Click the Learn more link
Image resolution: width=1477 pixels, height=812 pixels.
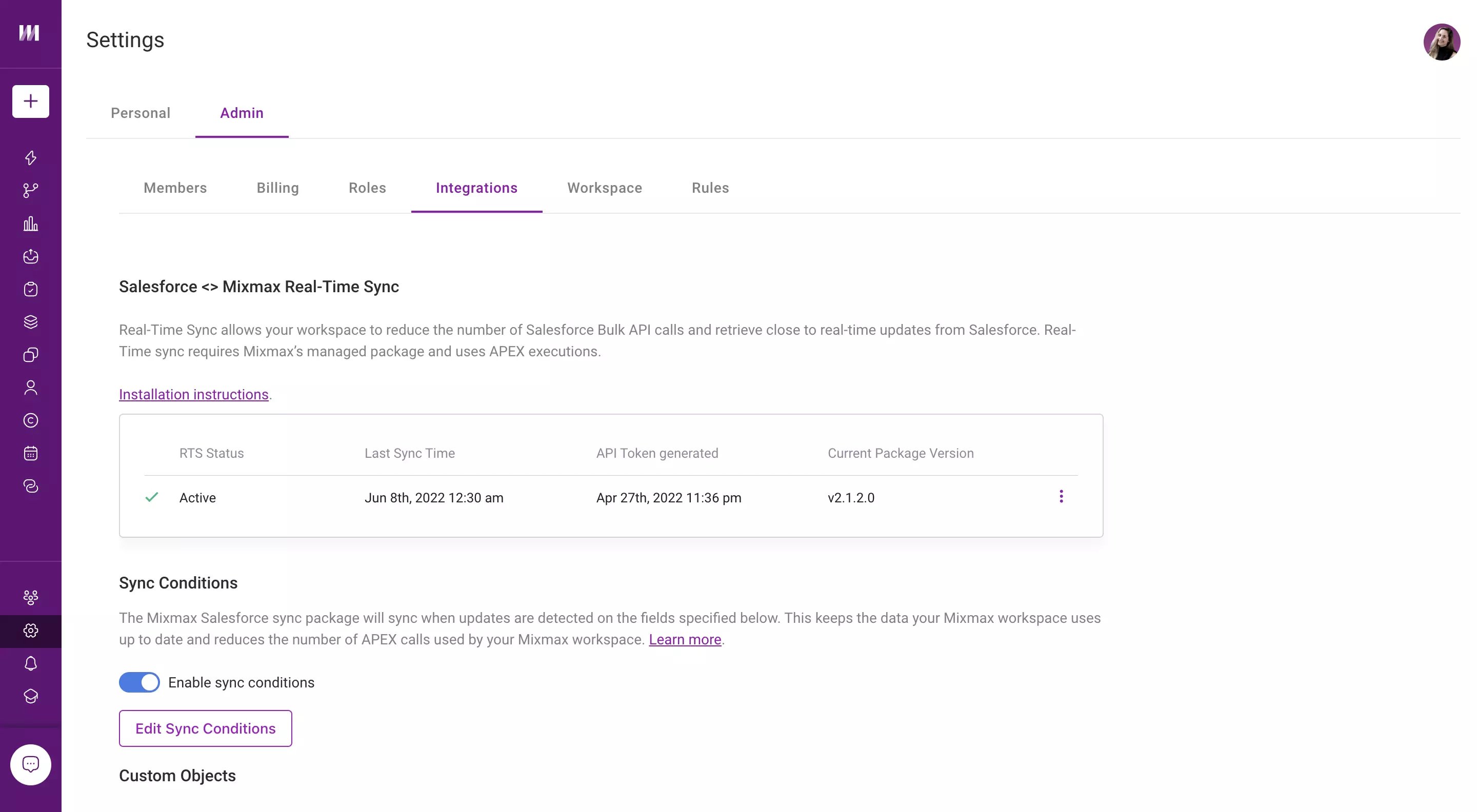[x=685, y=640]
